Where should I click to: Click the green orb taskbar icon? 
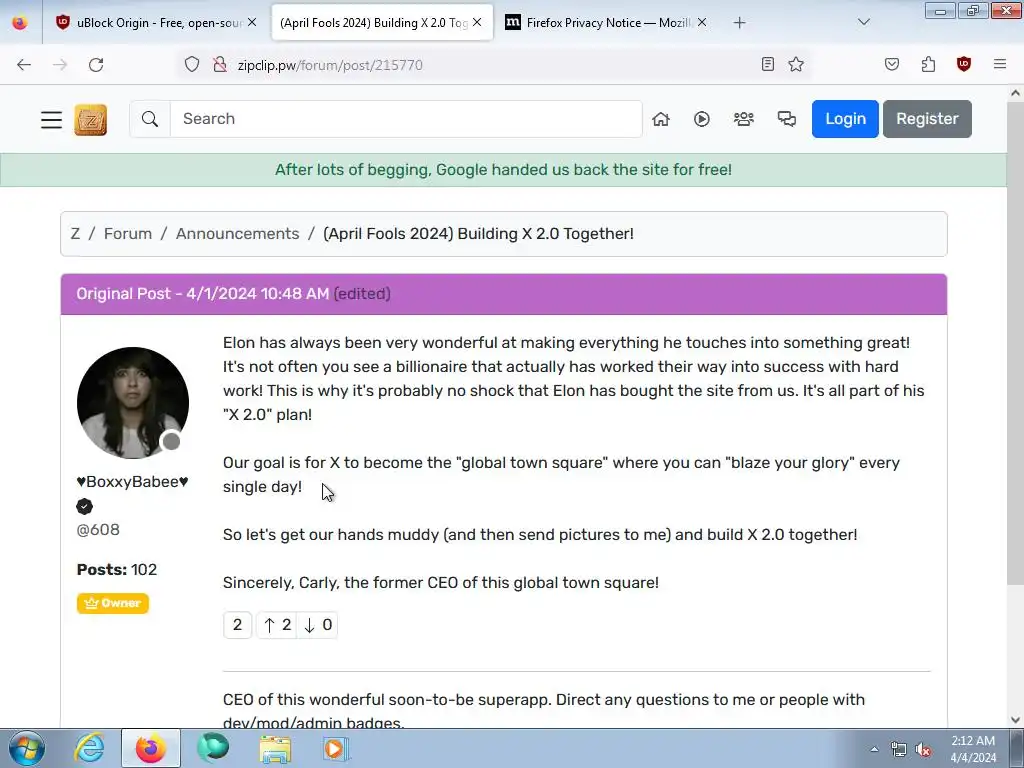coord(214,748)
